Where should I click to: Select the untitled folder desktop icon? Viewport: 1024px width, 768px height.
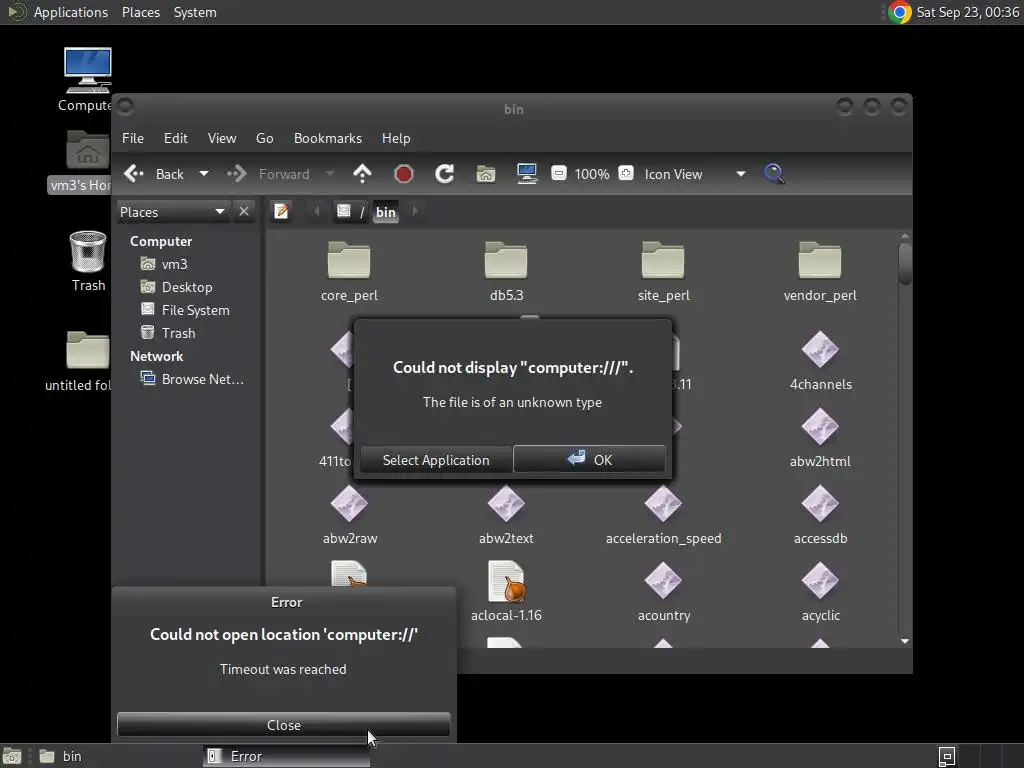point(80,361)
